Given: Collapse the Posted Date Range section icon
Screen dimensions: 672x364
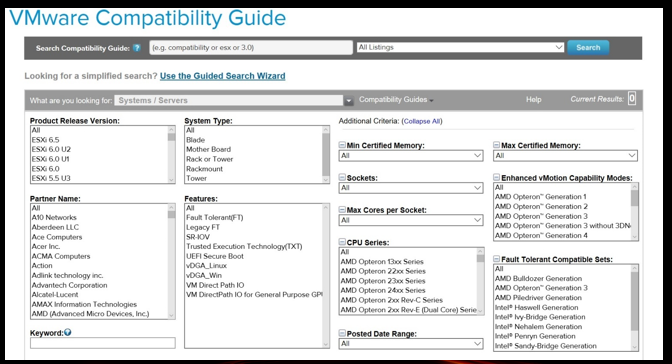Looking at the screenshot, I should coord(342,333).
